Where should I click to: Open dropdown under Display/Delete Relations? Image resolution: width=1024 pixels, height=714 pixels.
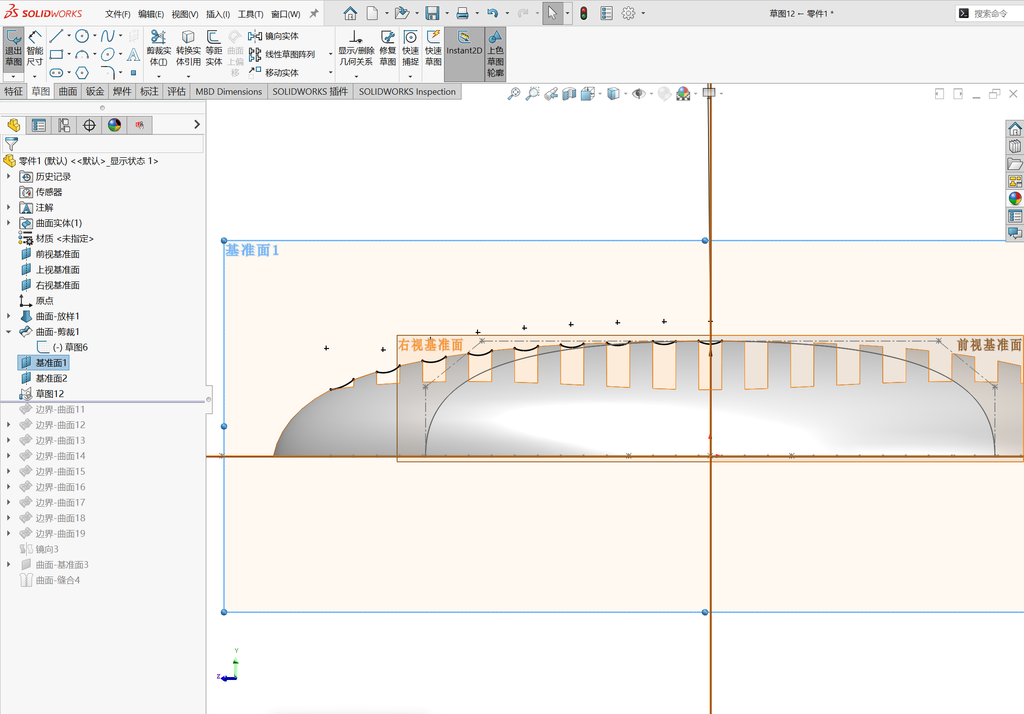(x=356, y=76)
